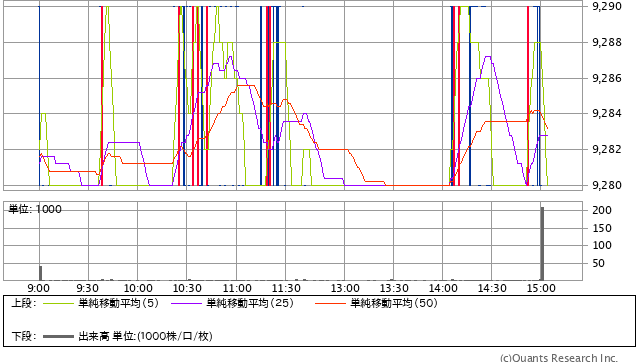Click the 14:30 time axis label

(492, 288)
